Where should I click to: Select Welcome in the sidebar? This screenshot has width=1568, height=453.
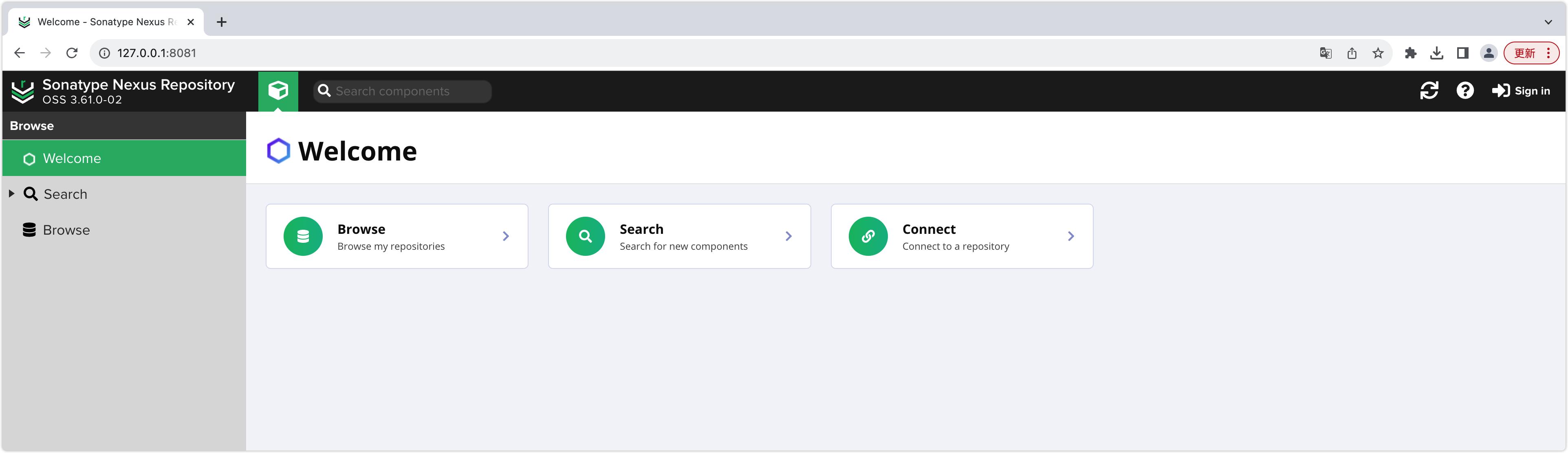(x=124, y=158)
